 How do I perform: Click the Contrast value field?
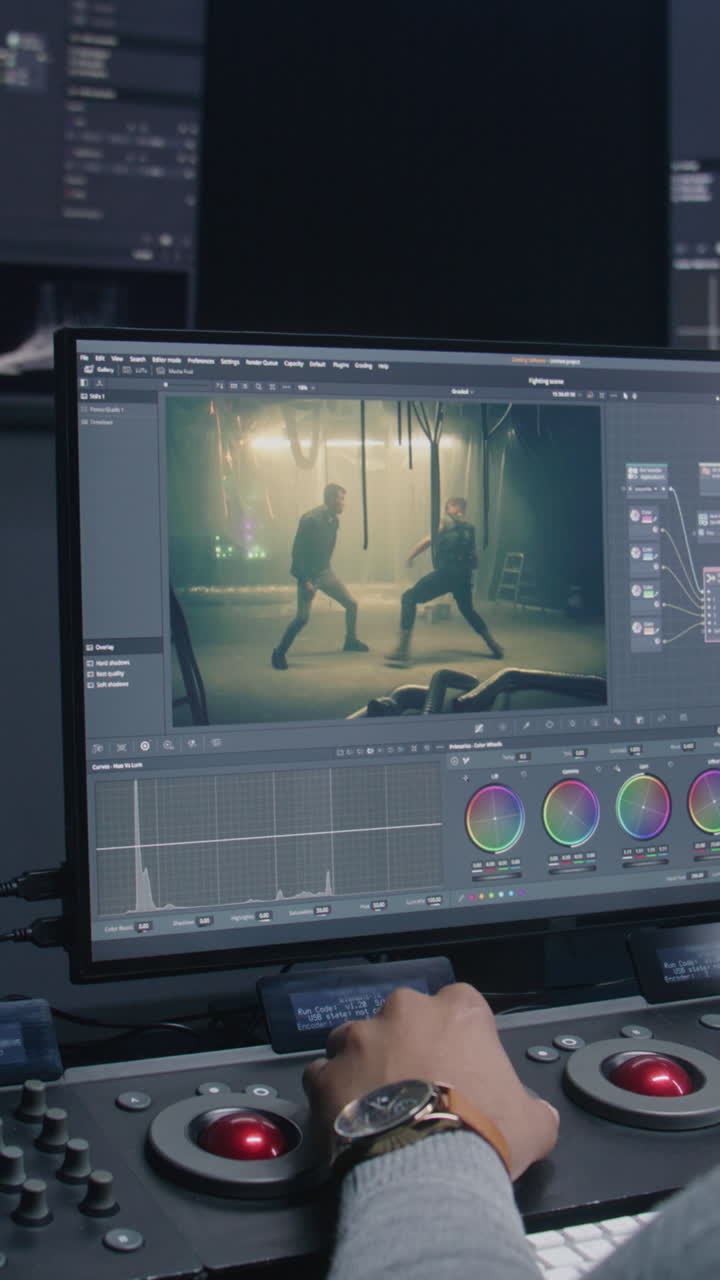pos(634,749)
